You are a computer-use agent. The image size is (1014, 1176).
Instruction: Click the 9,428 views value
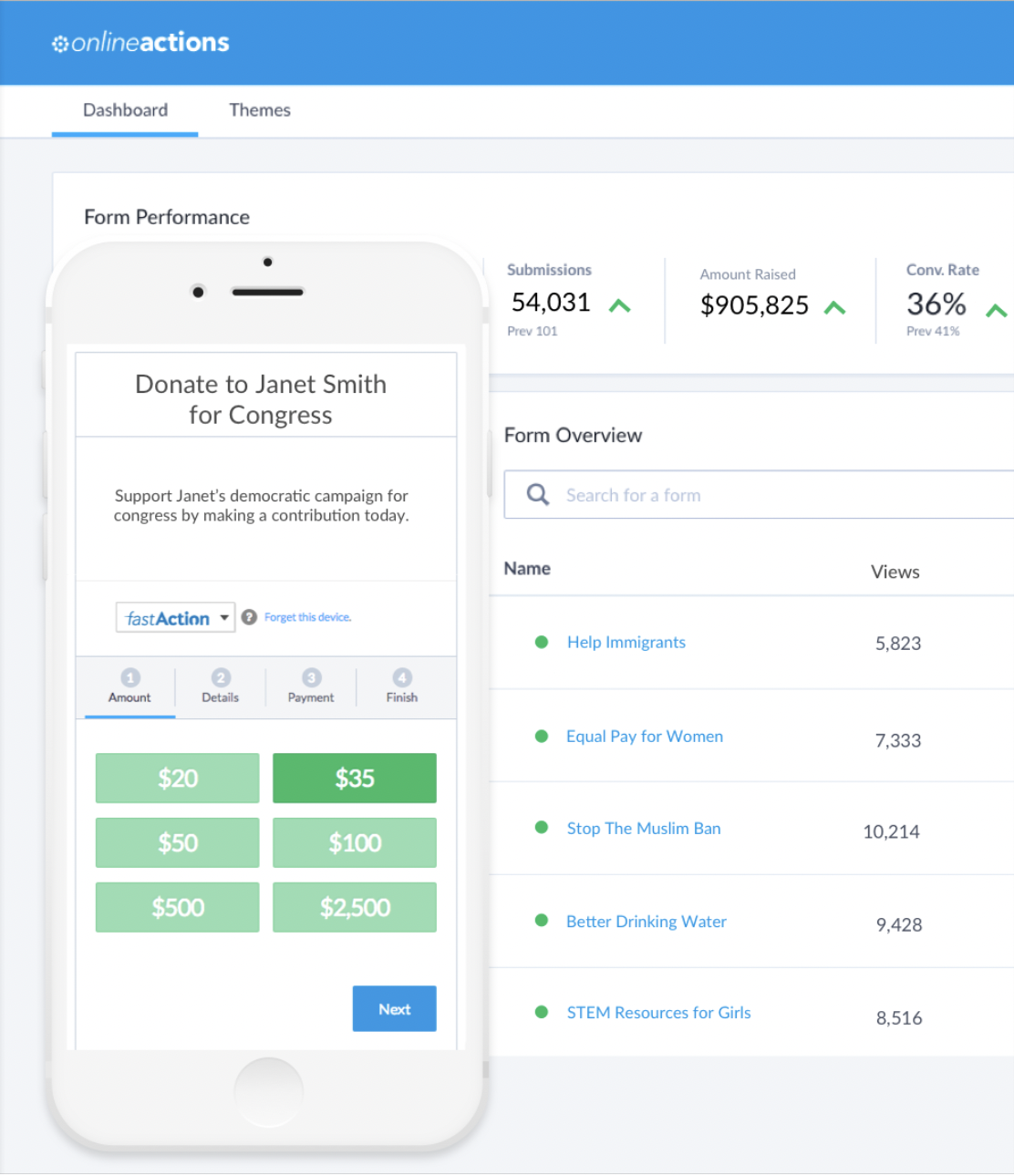(x=899, y=924)
